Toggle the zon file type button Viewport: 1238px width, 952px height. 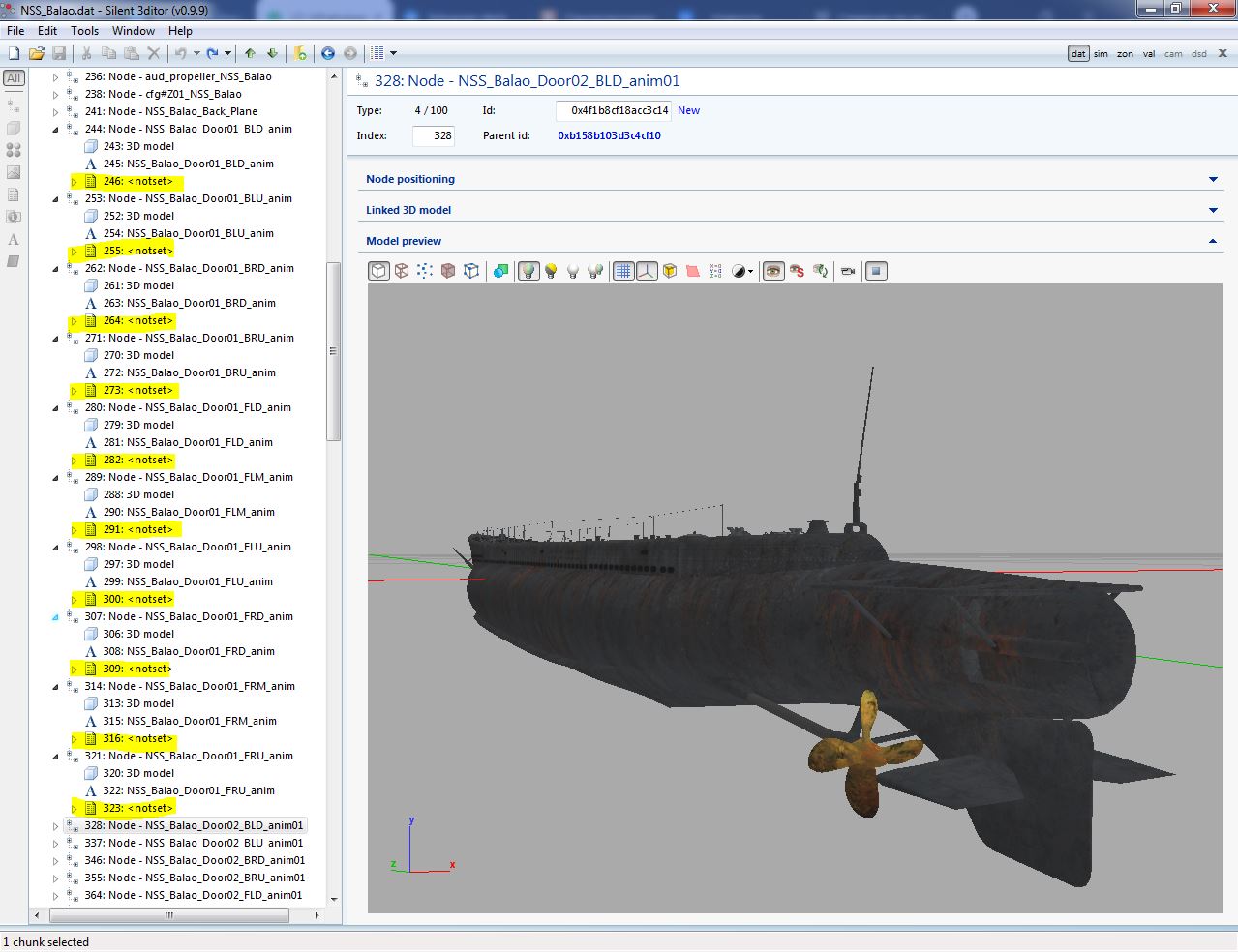(x=1125, y=54)
